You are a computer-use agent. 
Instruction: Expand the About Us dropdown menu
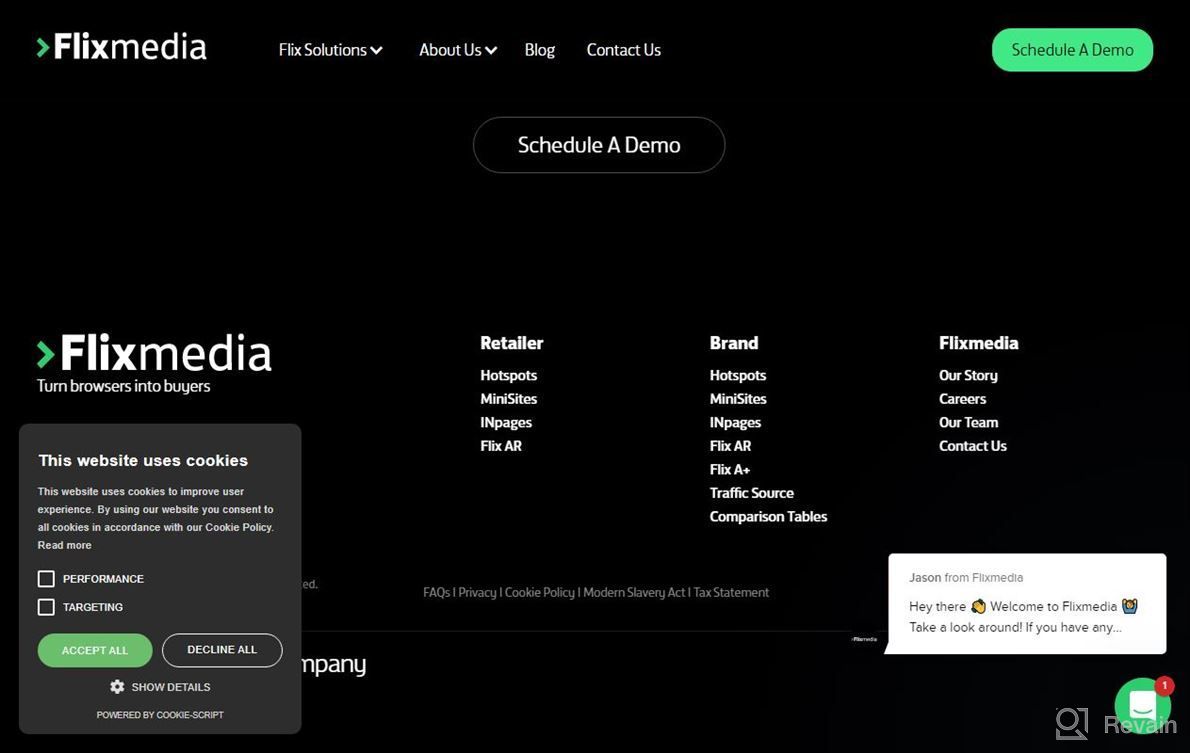pos(458,50)
